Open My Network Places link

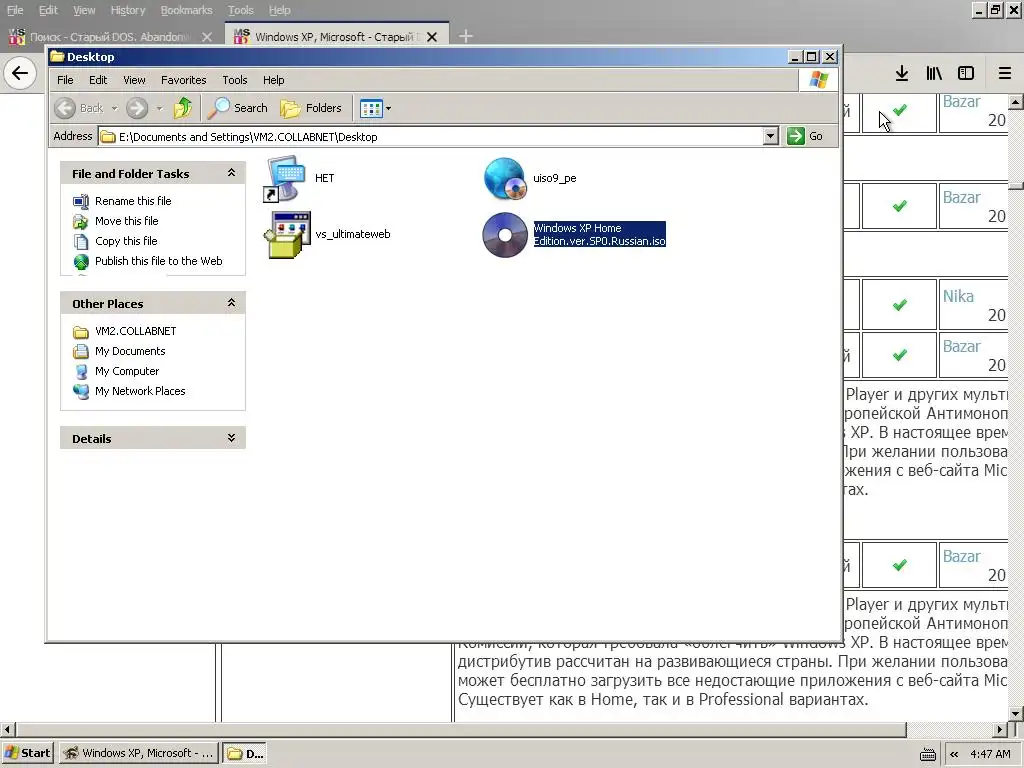(140, 391)
